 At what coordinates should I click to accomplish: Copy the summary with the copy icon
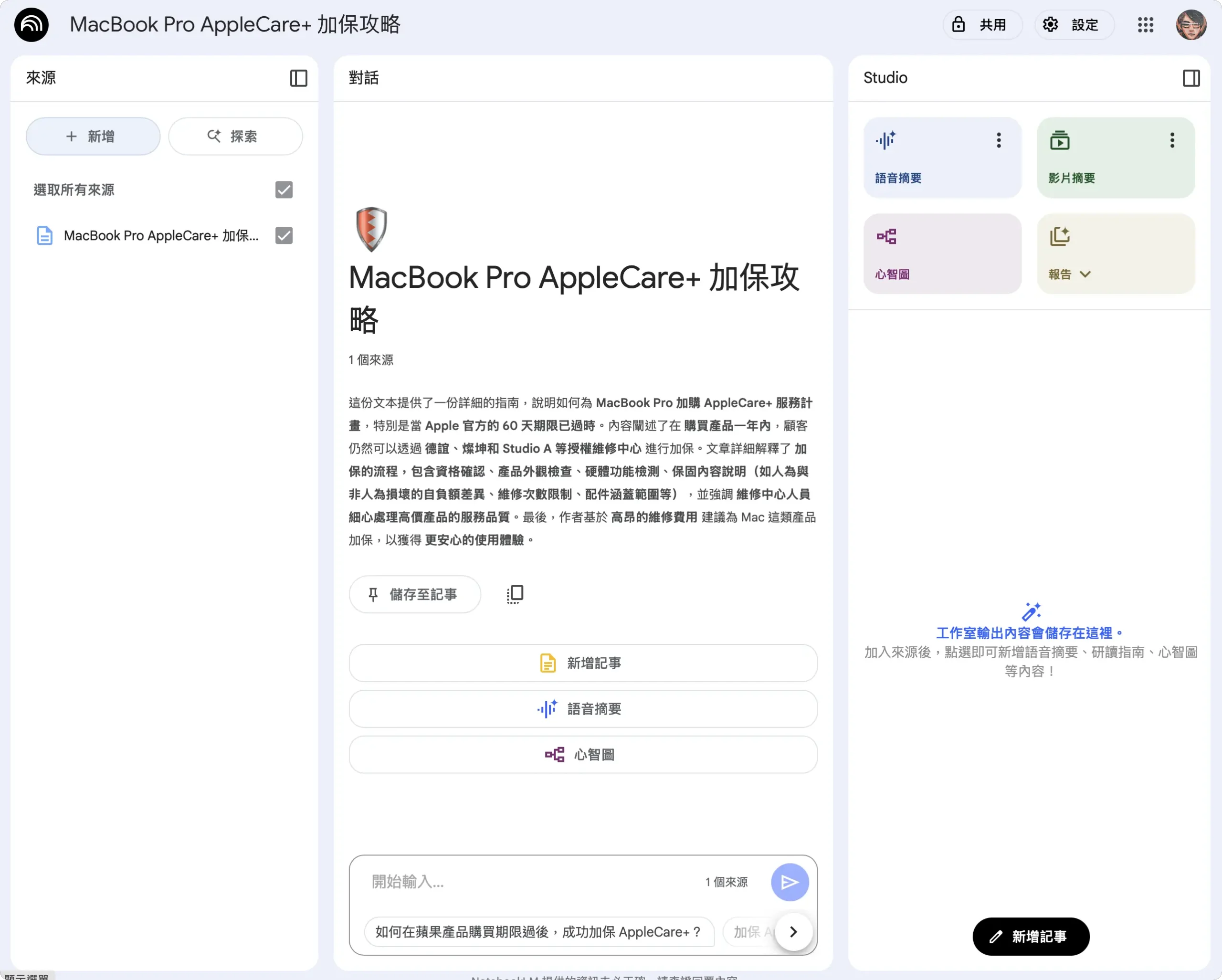click(515, 594)
